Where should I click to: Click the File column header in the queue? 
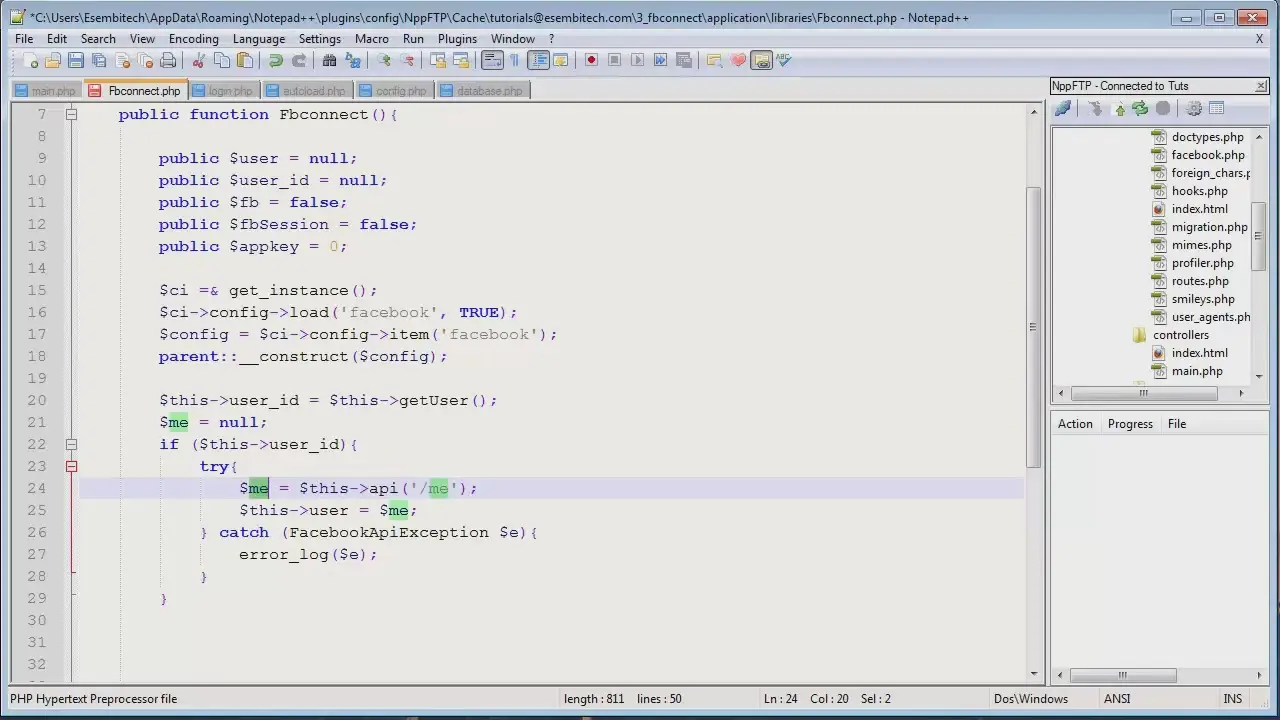click(1177, 424)
